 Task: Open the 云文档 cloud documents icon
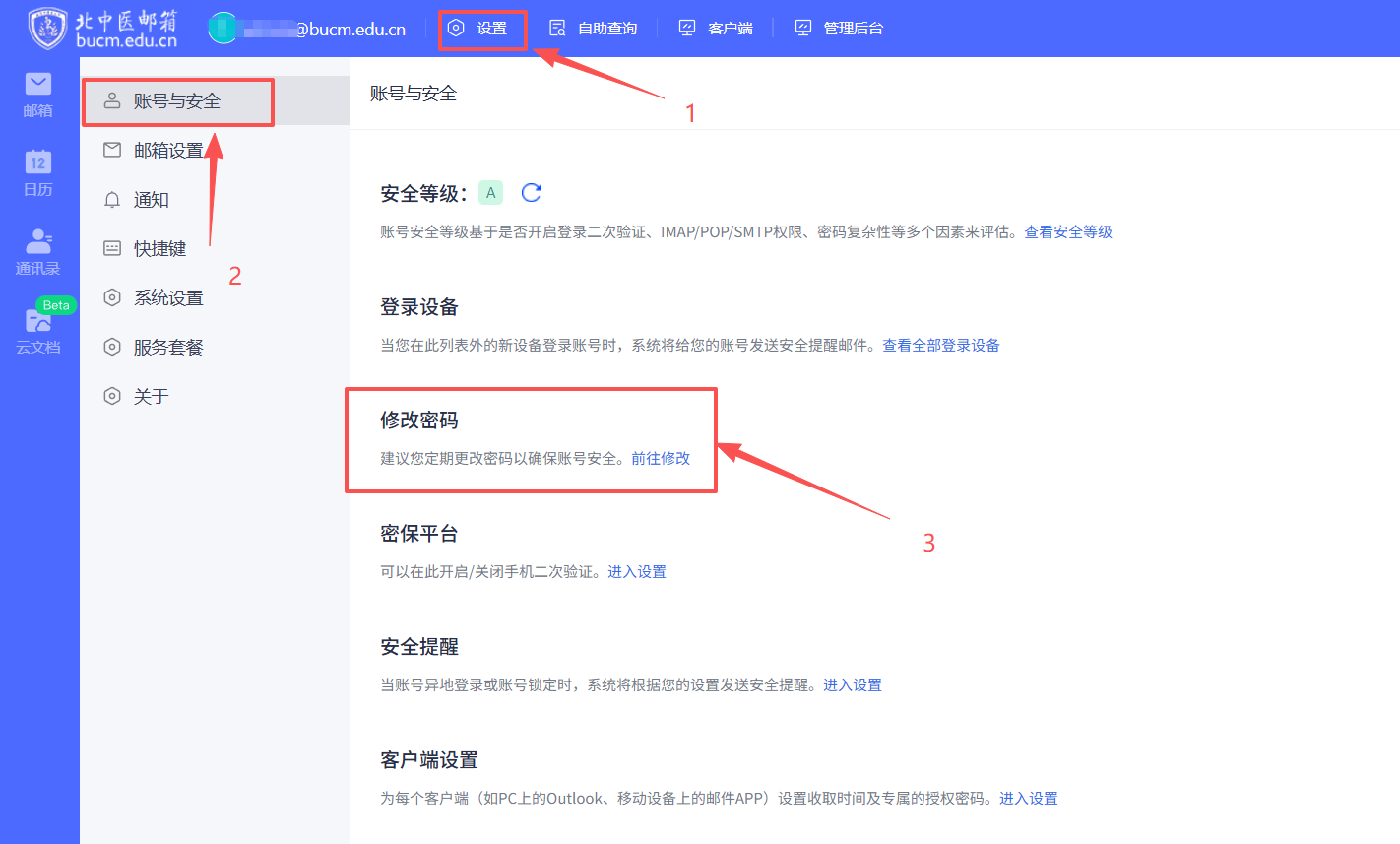[x=38, y=330]
